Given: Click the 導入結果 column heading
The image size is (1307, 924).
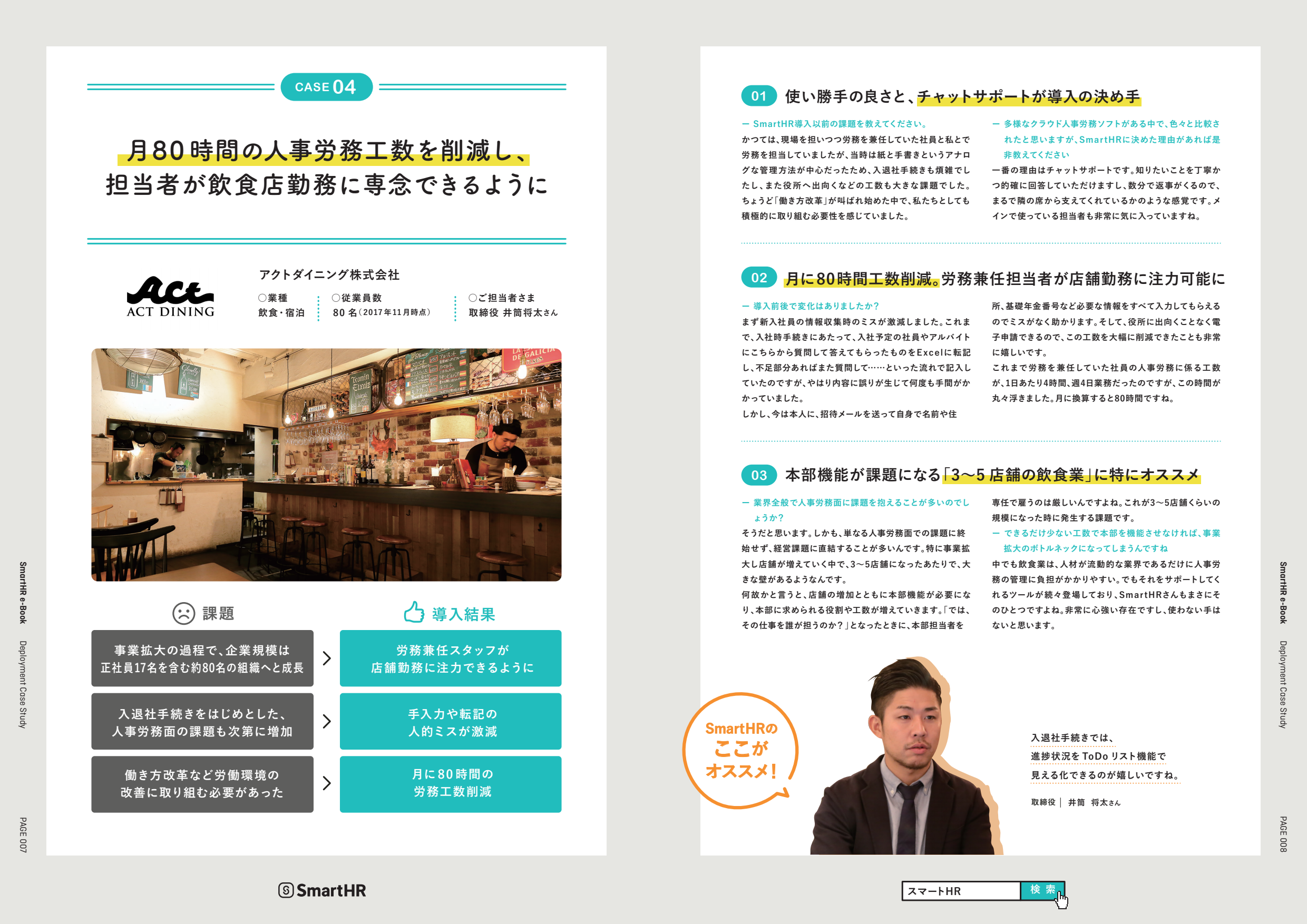Looking at the screenshot, I should pos(463,614).
